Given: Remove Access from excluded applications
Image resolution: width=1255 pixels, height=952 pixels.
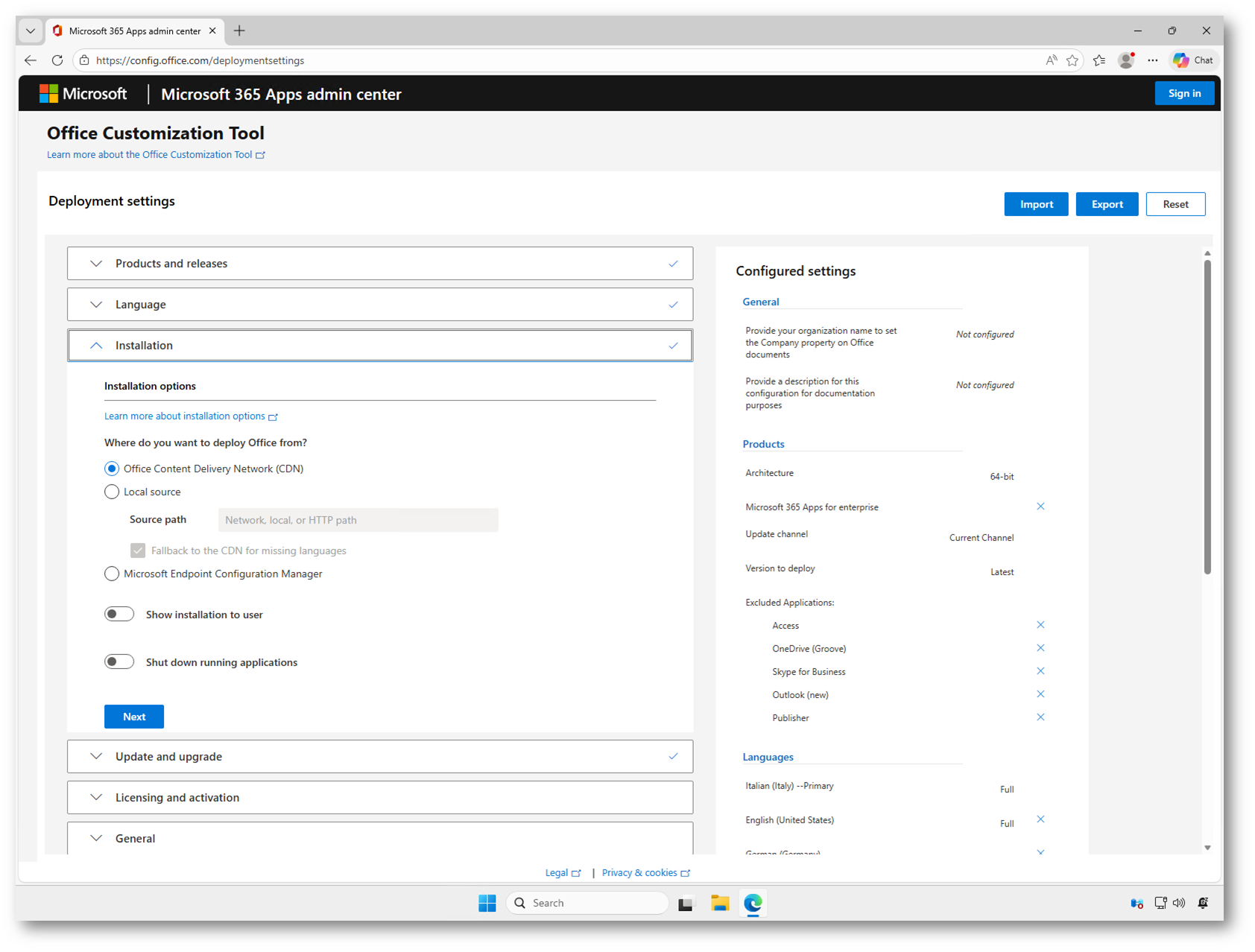Looking at the screenshot, I should (x=1040, y=625).
